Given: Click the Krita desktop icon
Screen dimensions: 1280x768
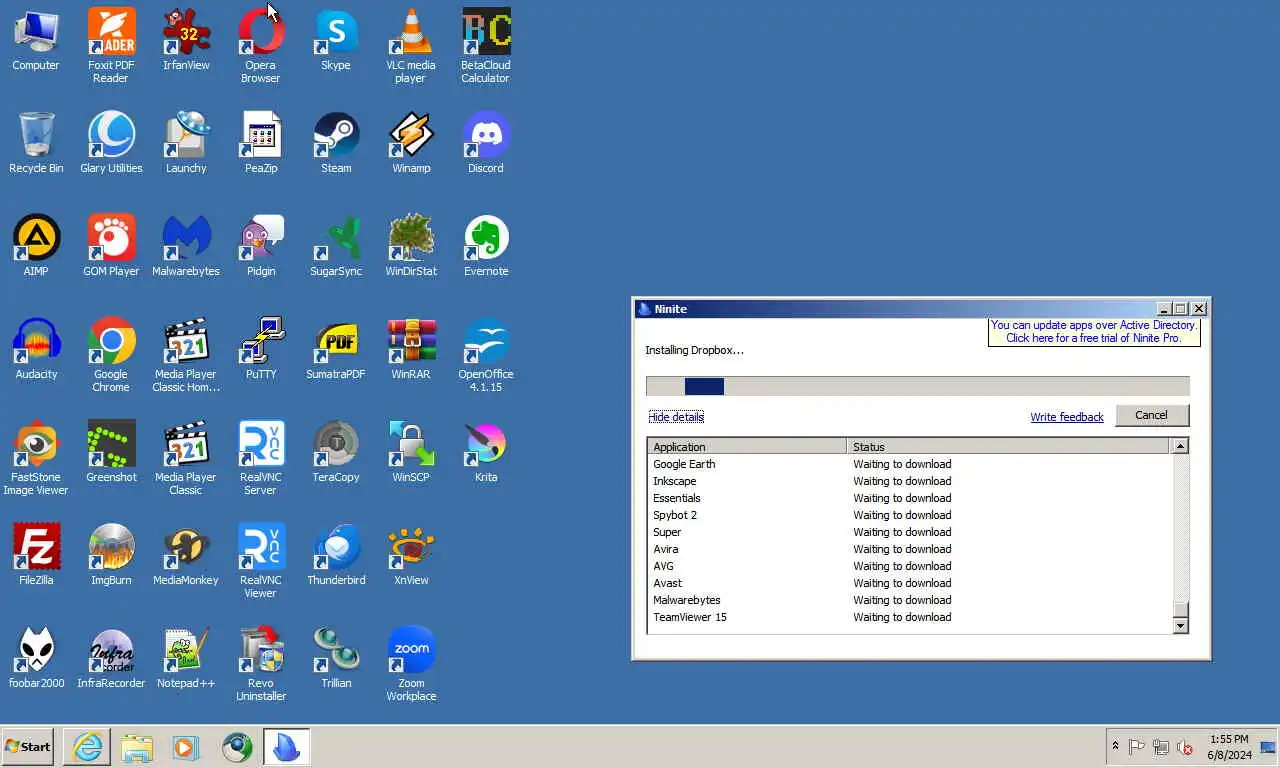Looking at the screenshot, I should pyautogui.click(x=486, y=452).
